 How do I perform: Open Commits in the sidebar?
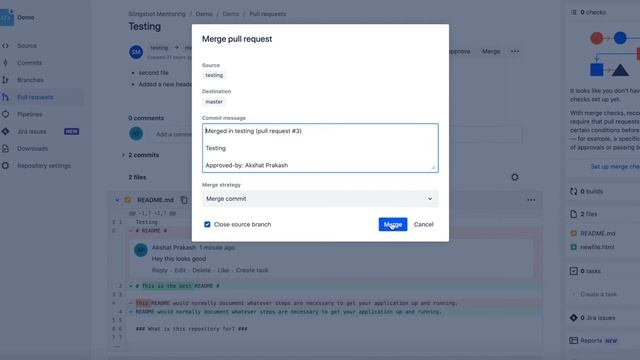click(29, 63)
